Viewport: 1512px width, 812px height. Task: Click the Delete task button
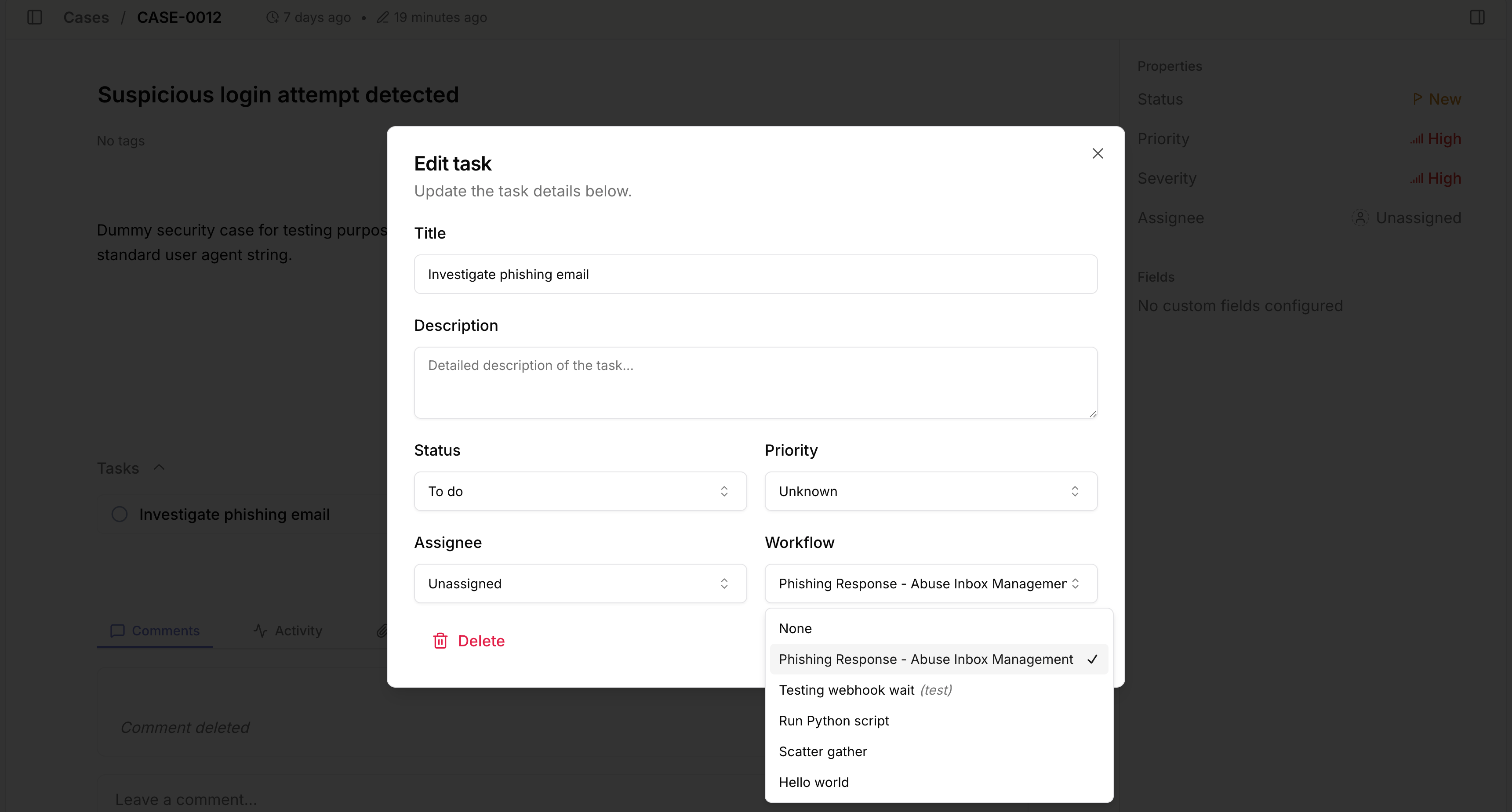[469, 641]
